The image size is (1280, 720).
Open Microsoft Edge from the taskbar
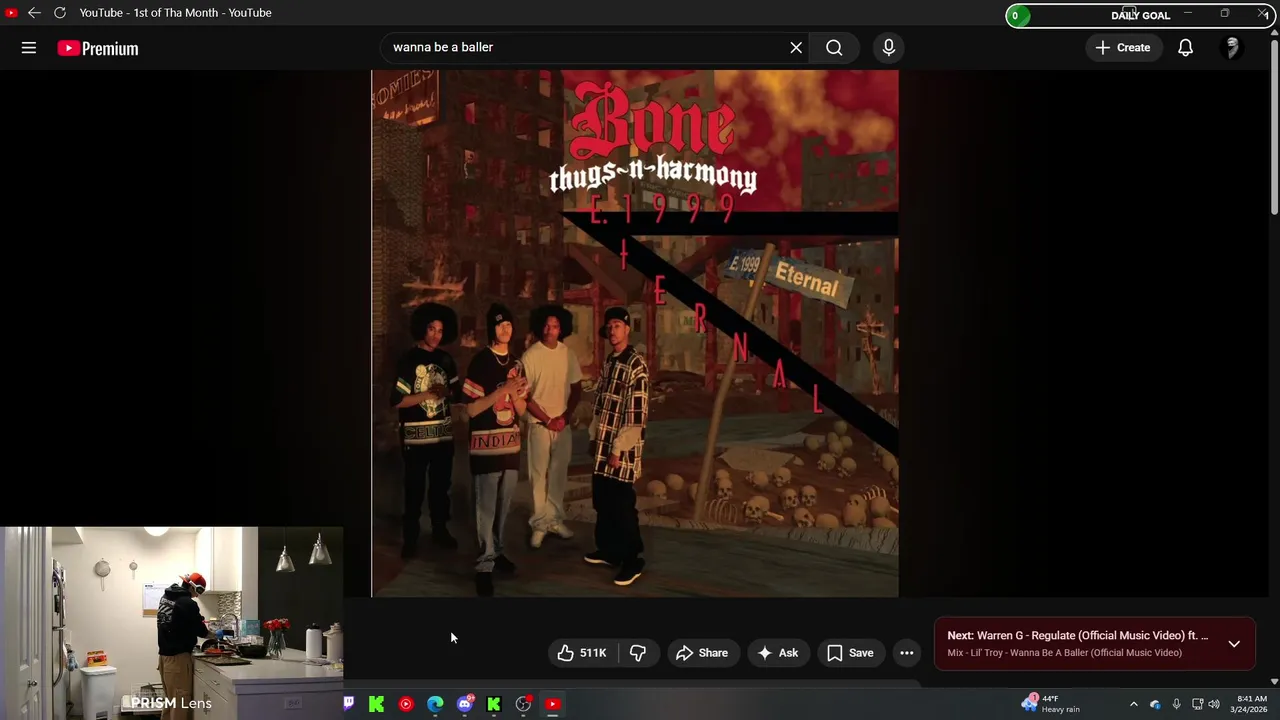[435, 704]
